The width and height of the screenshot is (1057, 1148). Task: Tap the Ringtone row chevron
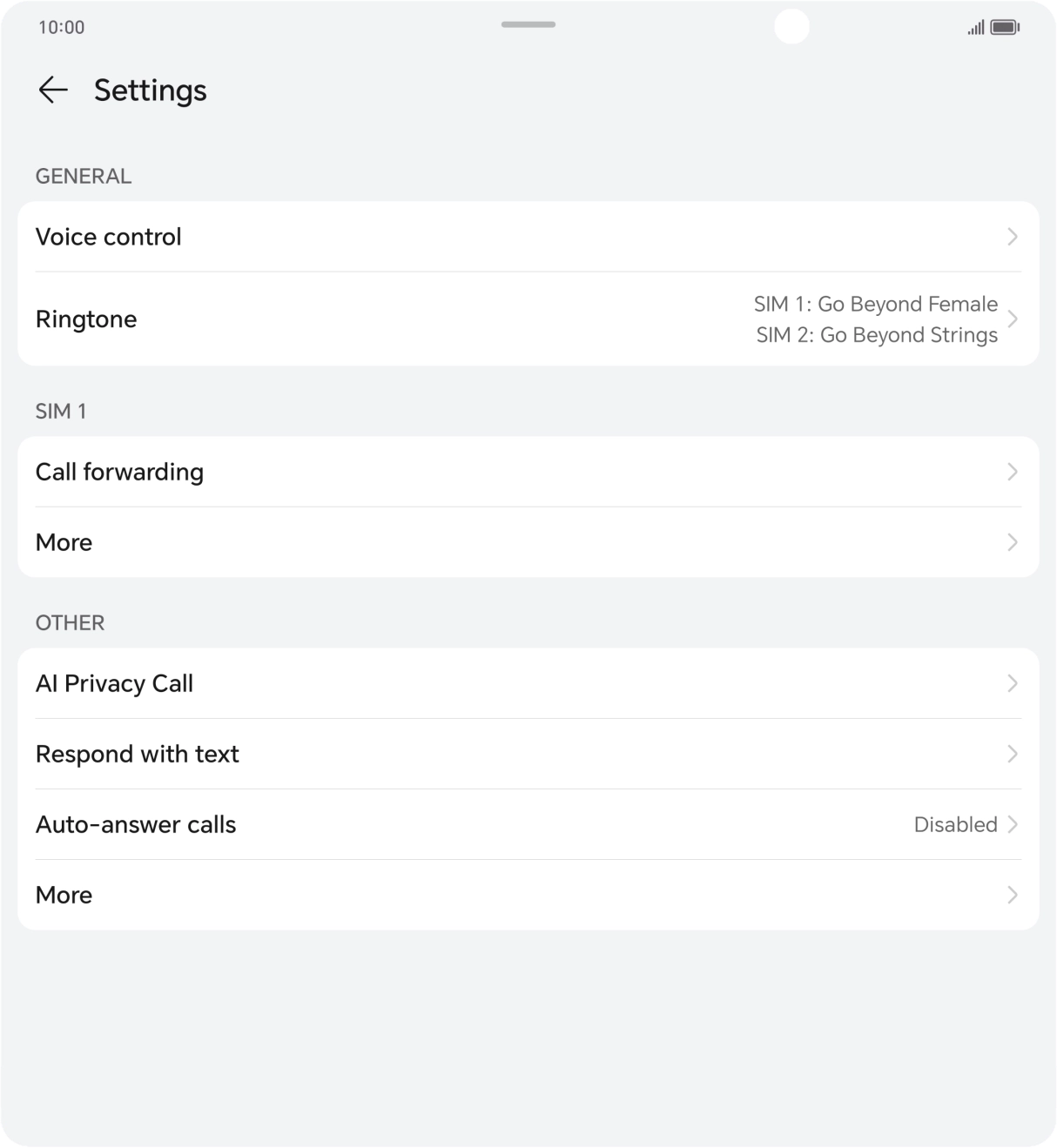point(1013,319)
